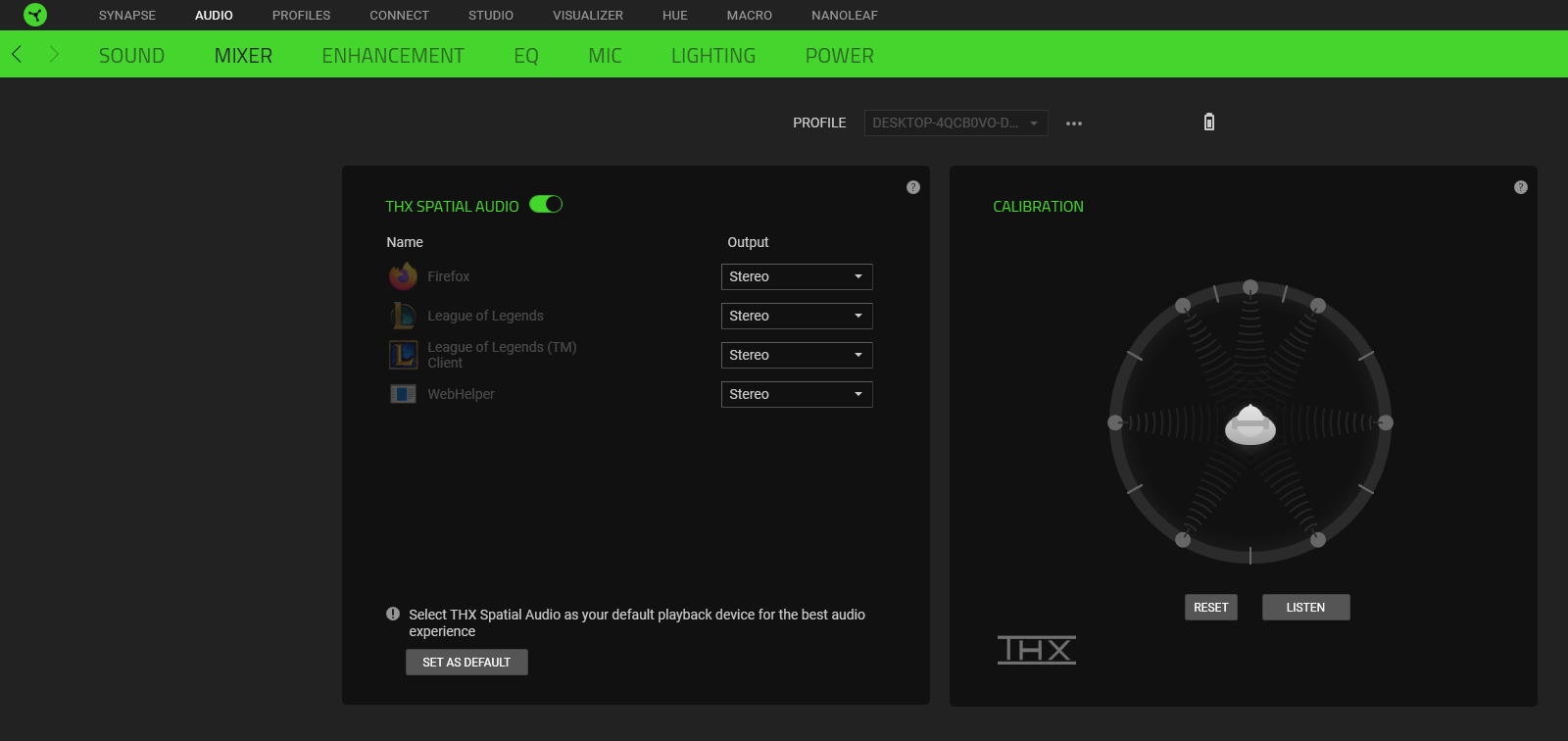Open the profile selection dropdown

tap(955, 123)
